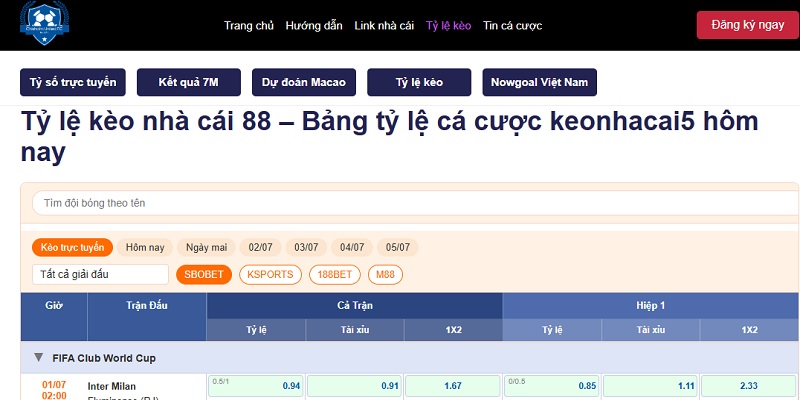Click Tài xỉu subheader under Hiệp 1

[651, 330]
